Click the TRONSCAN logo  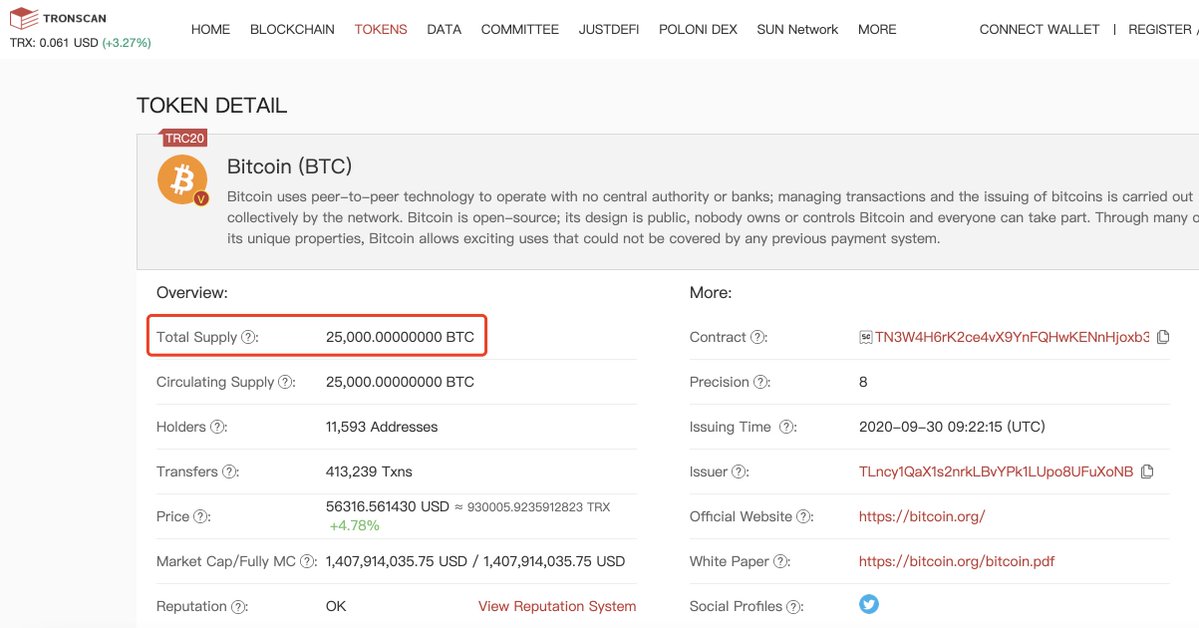click(x=58, y=18)
